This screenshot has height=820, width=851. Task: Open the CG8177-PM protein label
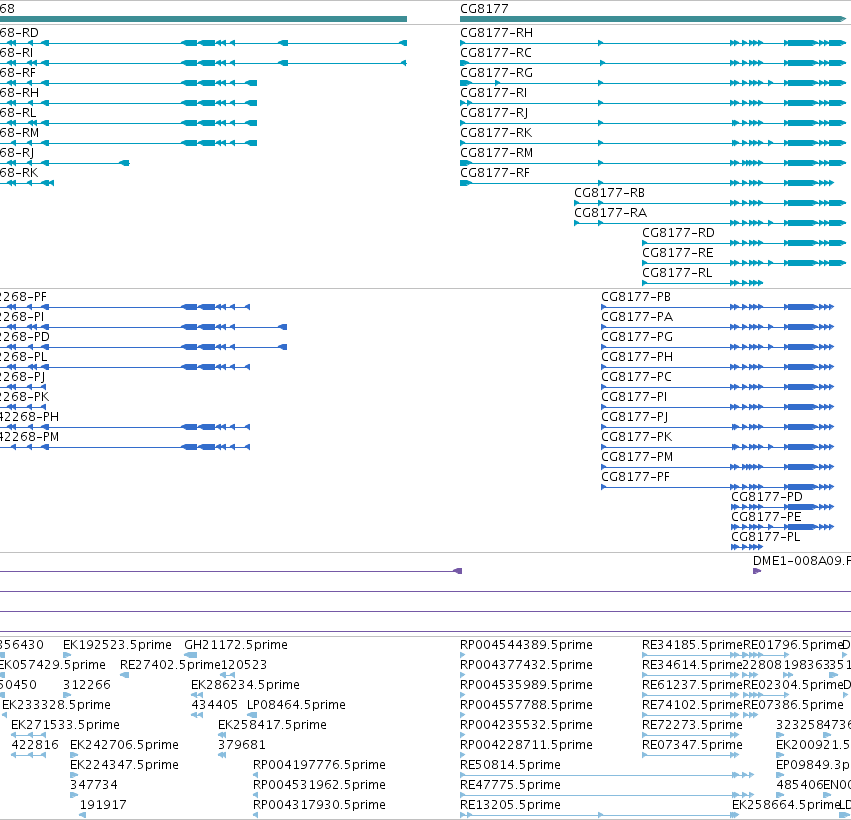(637, 457)
